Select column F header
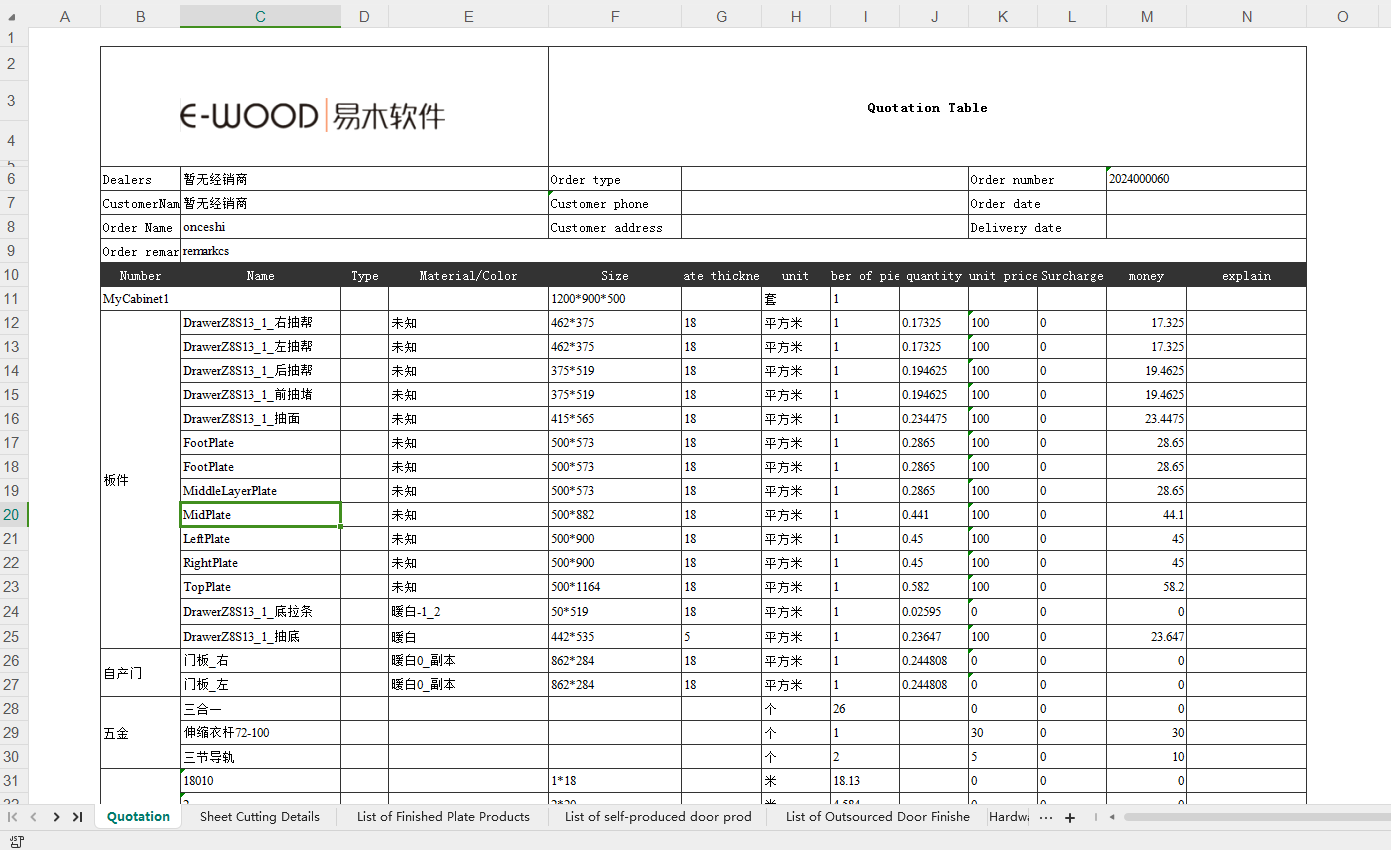 pyautogui.click(x=615, y=16)
